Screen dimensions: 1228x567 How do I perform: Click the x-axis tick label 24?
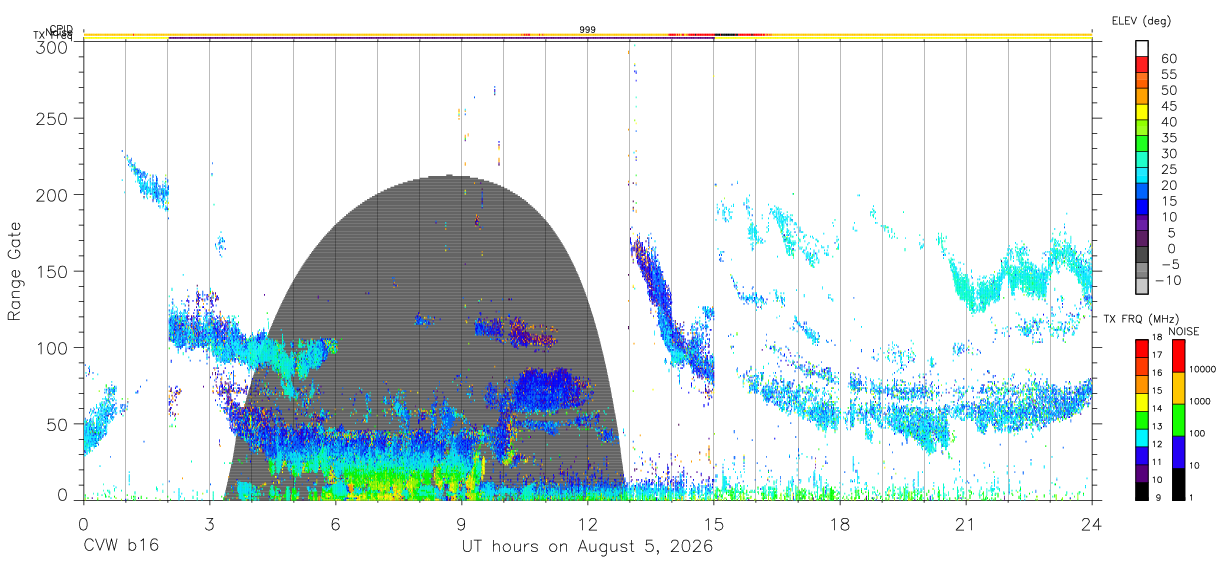coord(1092,523)
